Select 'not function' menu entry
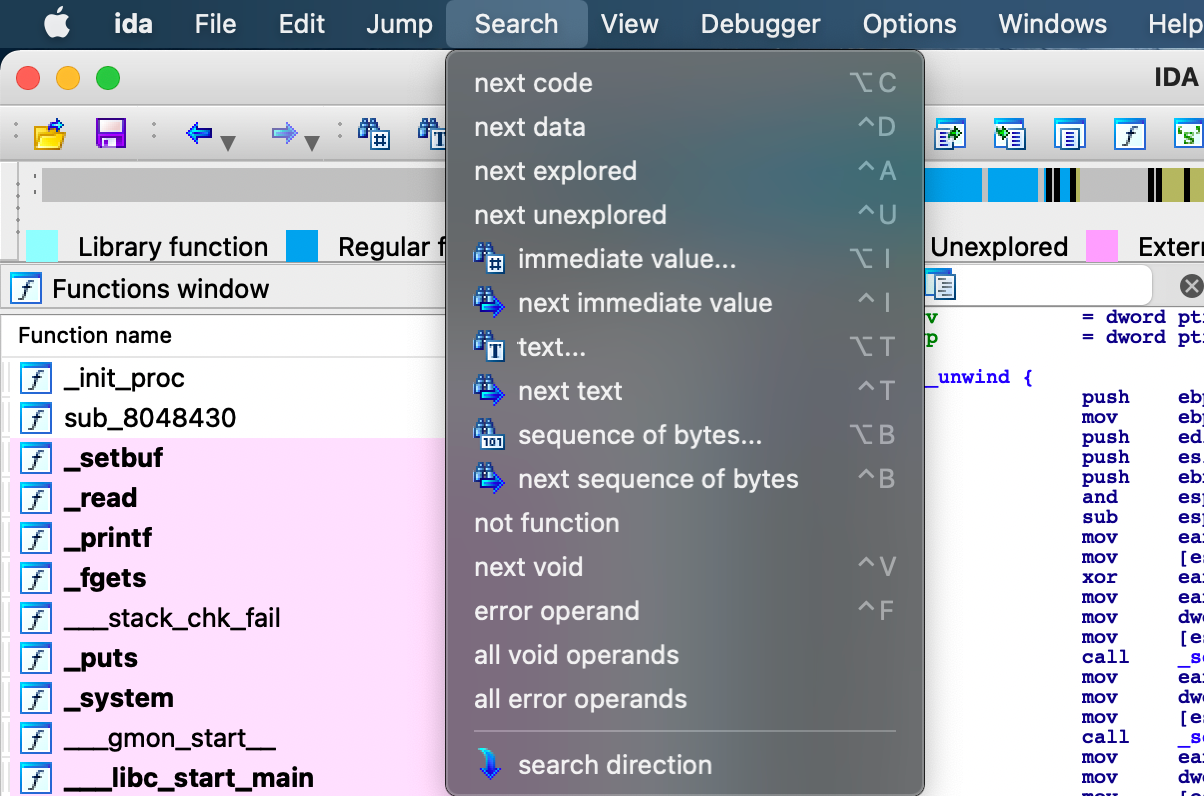The height and width of the screenshot is (796, 1204). click(x=685, y=523)
